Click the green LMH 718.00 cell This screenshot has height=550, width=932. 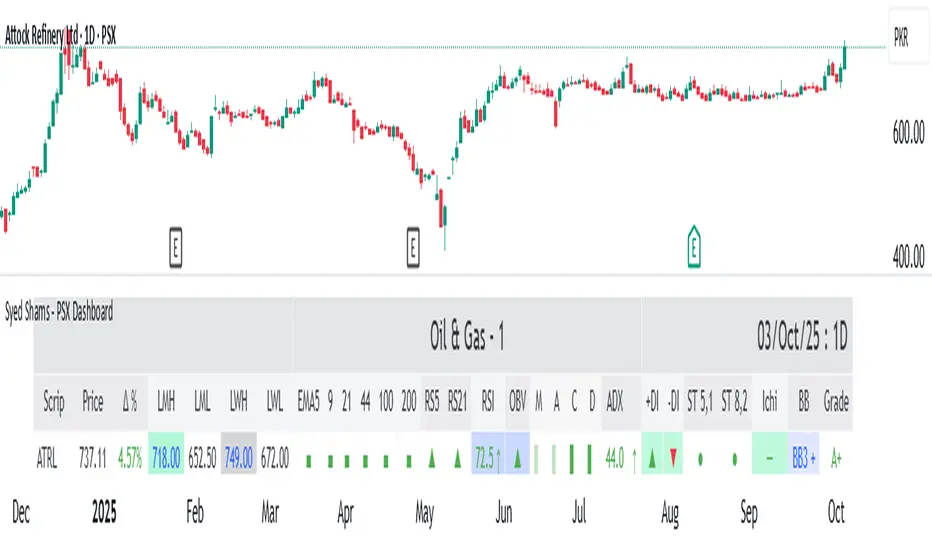click(x=166, y=459)
